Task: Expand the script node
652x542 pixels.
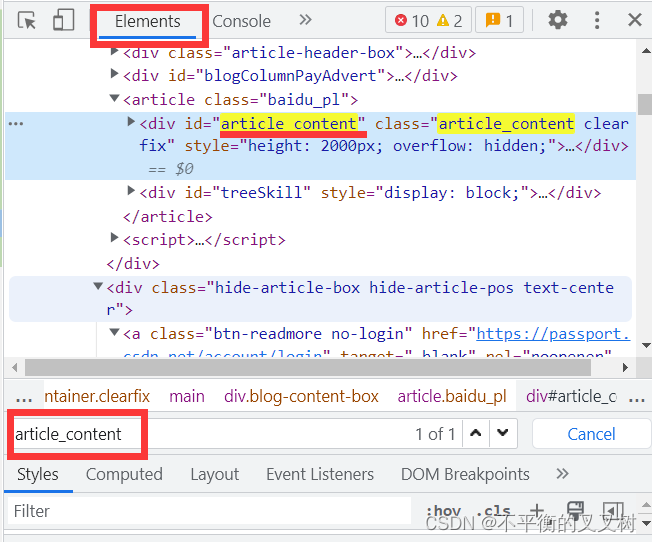Action: coord(114,238)
